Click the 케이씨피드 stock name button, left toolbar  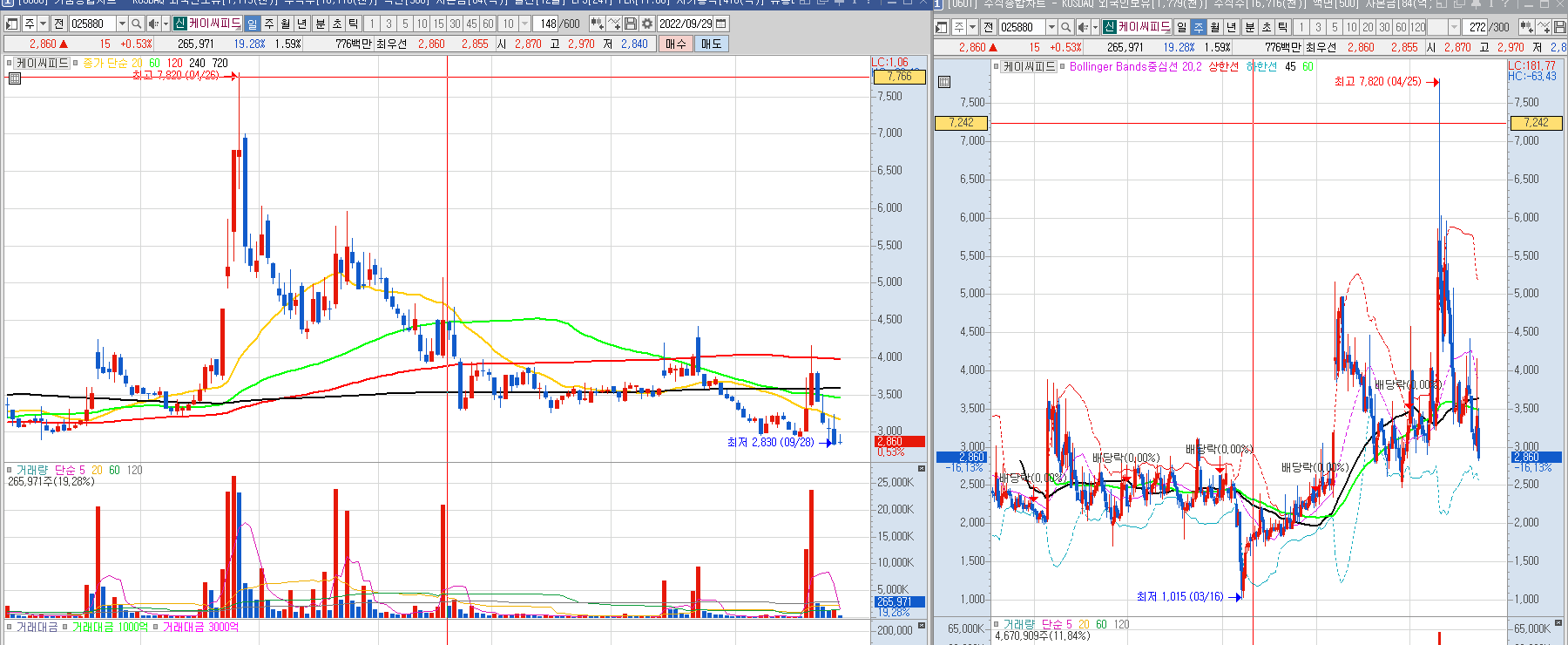(x=214, y=24)
